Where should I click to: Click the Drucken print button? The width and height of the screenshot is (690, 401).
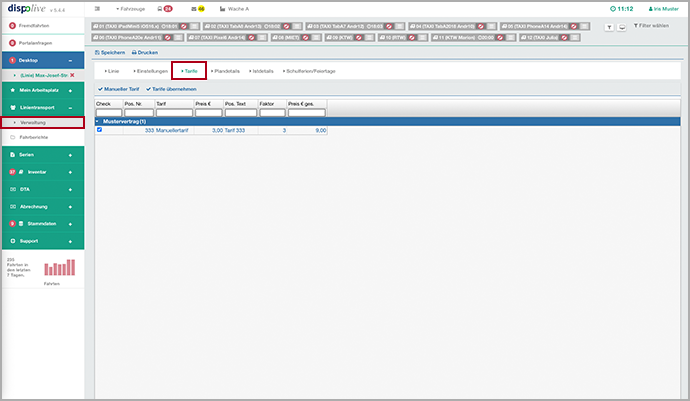click(x=145, y=52)
